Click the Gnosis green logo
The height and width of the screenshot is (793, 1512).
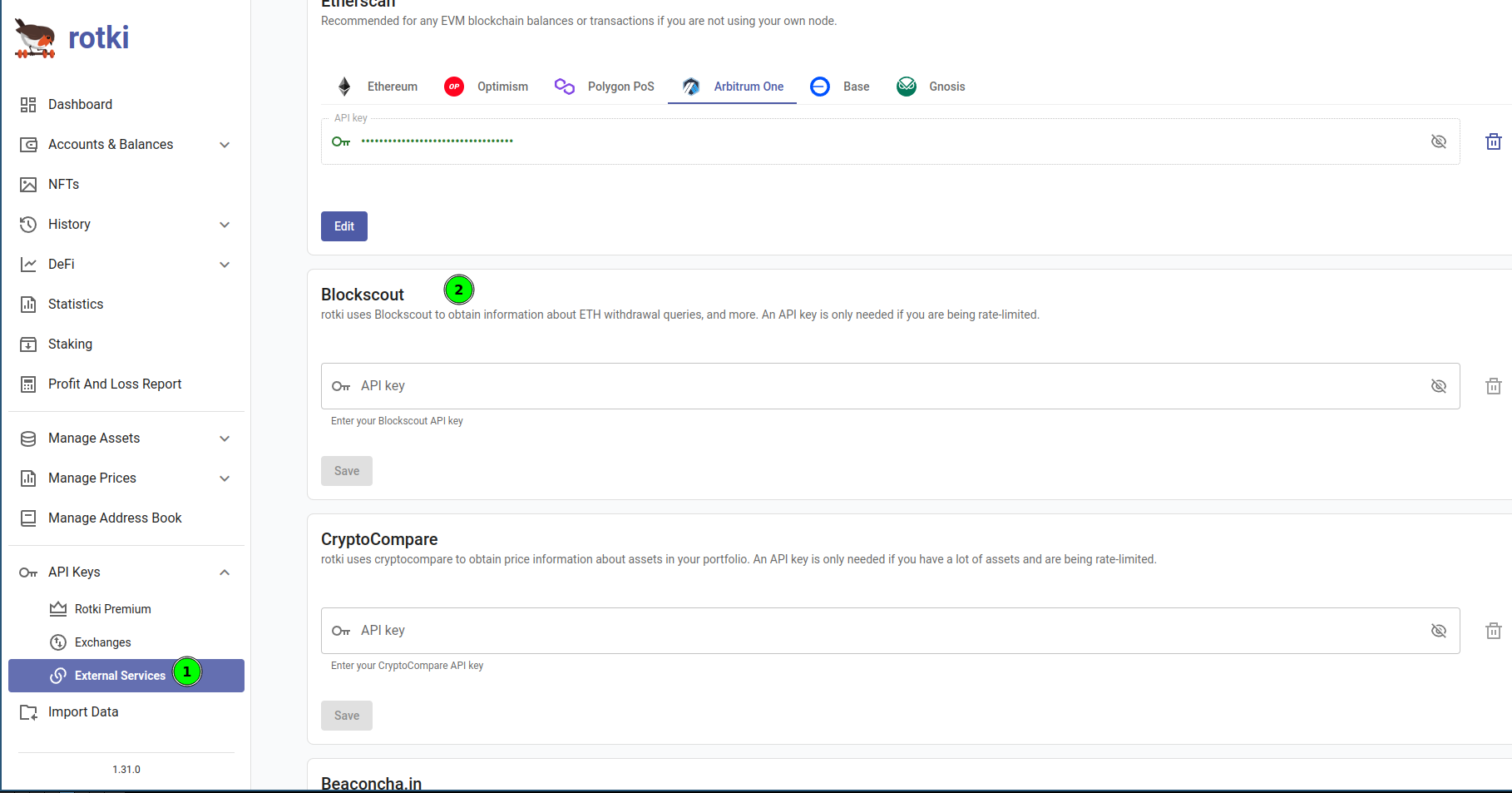(907, 87)
